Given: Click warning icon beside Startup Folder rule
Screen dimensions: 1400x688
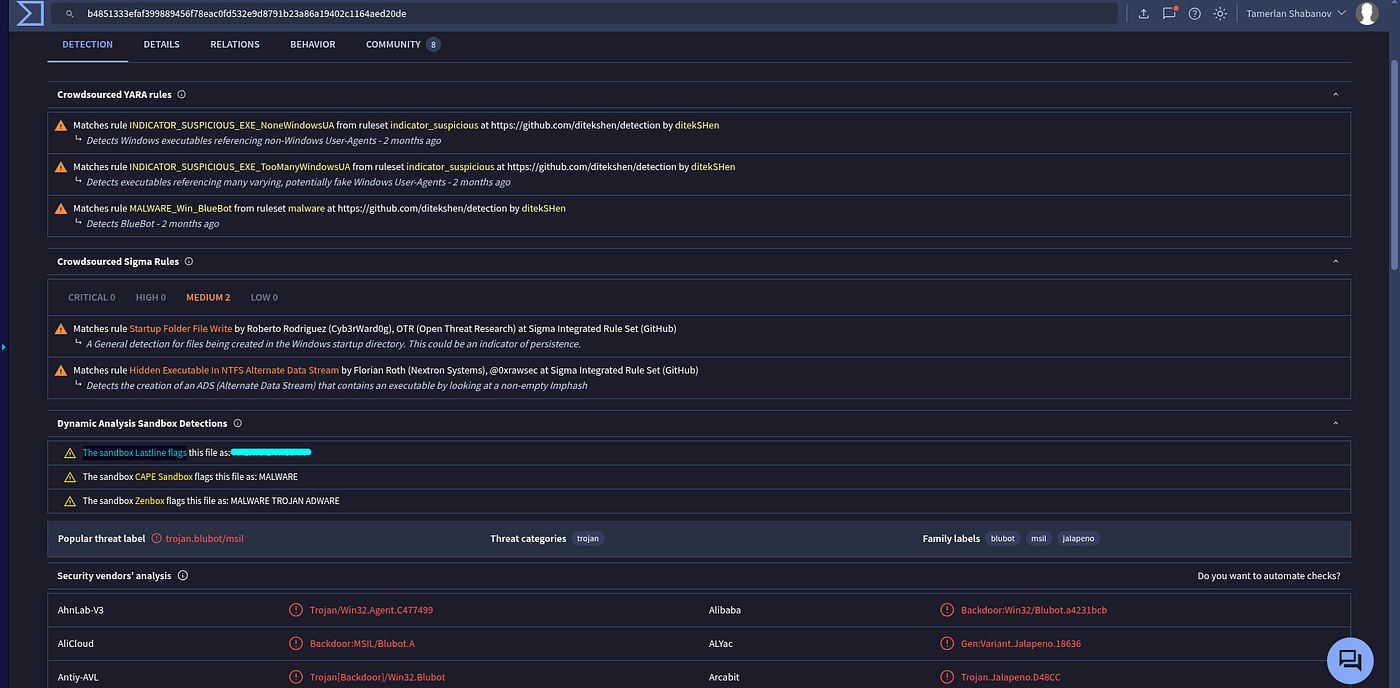Looking at the screenshot, I should coord(61,329).
